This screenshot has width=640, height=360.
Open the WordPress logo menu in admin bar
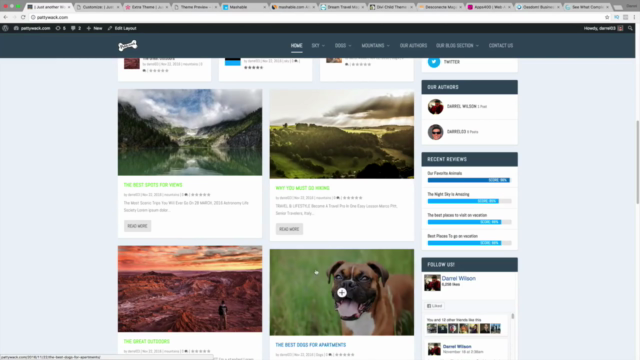5,28
